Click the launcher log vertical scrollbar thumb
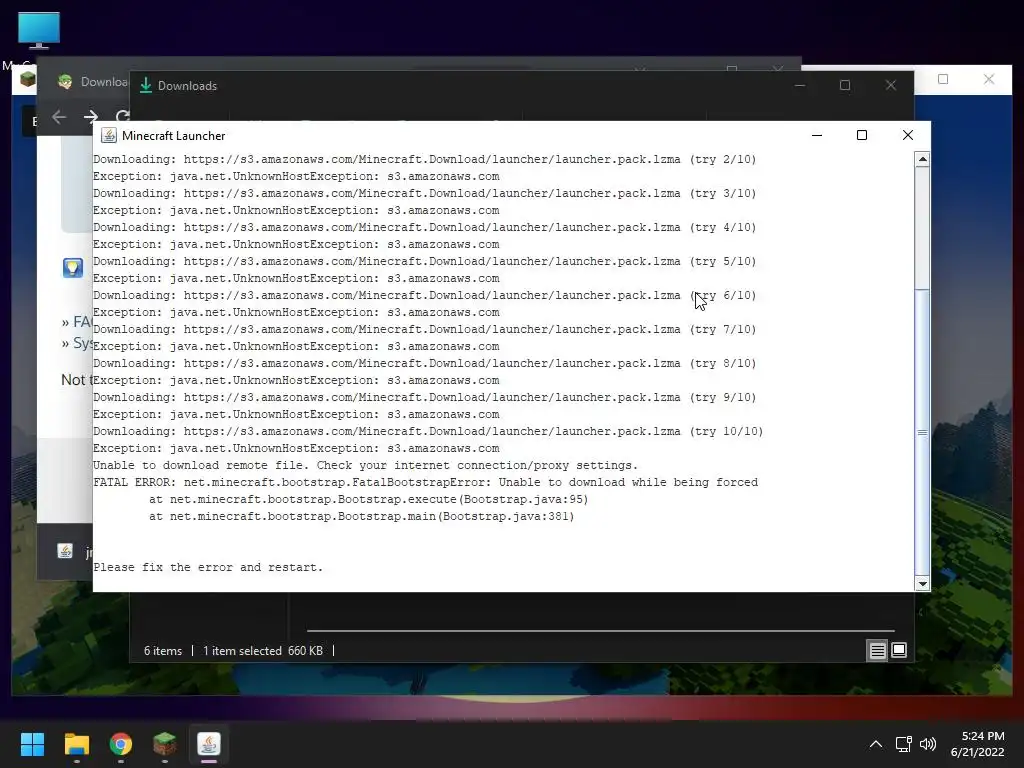This screenshot has height=768, width=1024. pyautogui.click(x=922, y=432)
